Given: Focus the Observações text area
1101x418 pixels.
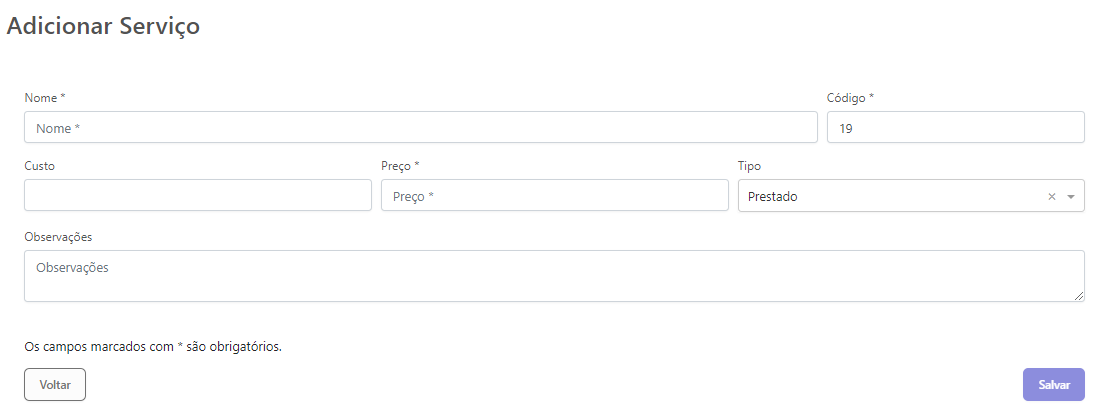Looking at the screenshot, I should [554, 276].
